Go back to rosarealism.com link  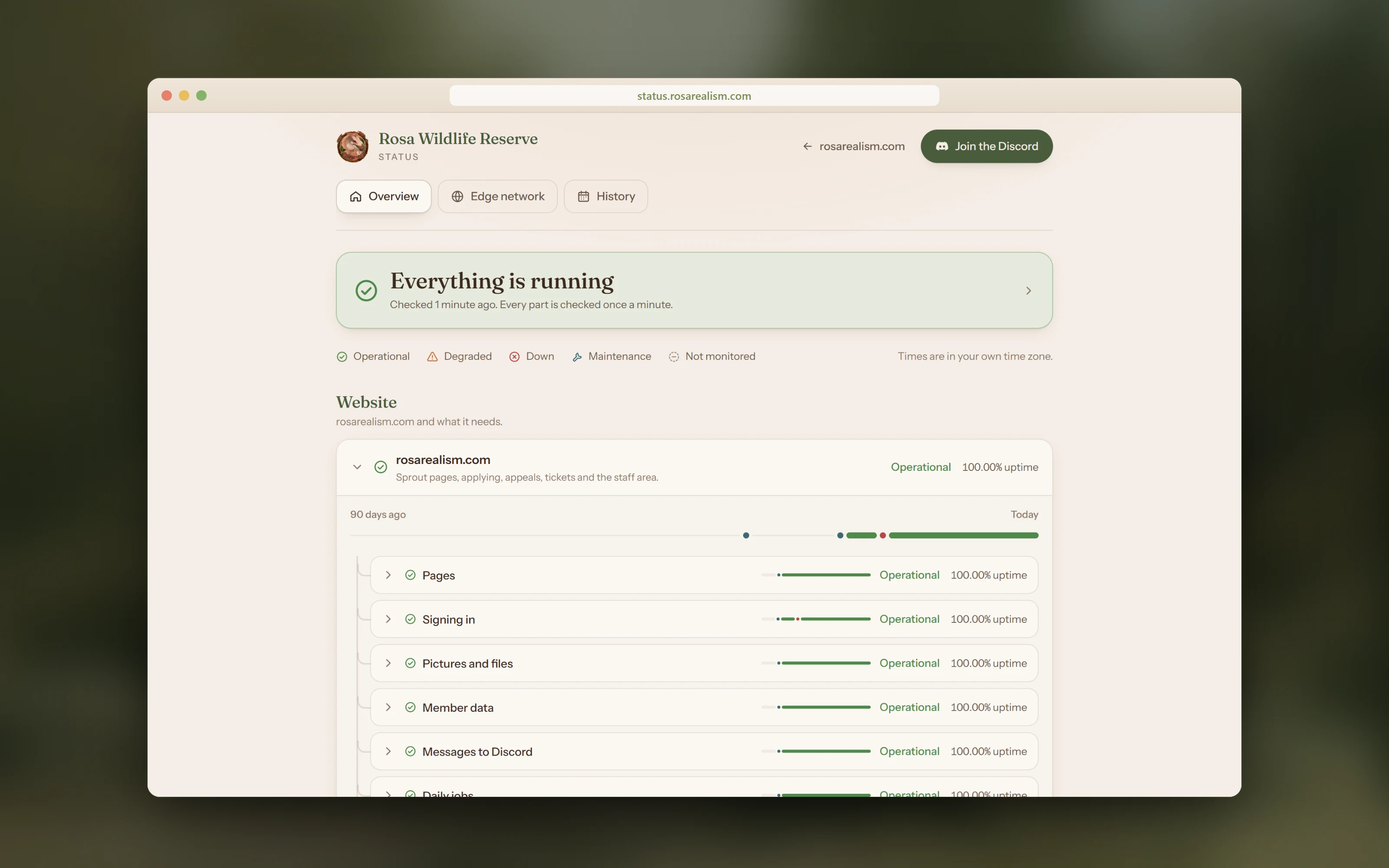tap(853, 146)
